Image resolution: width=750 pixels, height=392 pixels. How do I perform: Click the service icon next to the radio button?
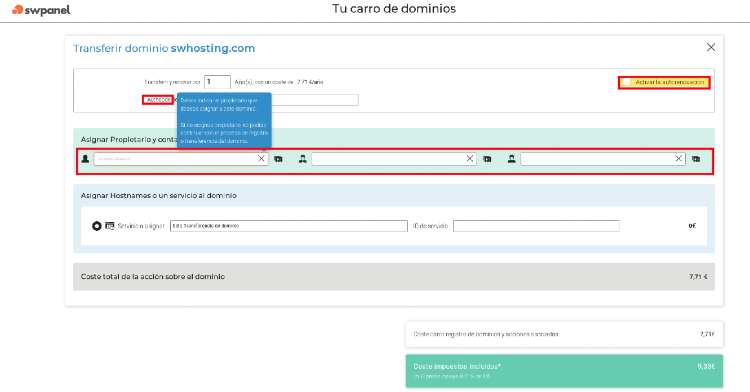(110, 226)
